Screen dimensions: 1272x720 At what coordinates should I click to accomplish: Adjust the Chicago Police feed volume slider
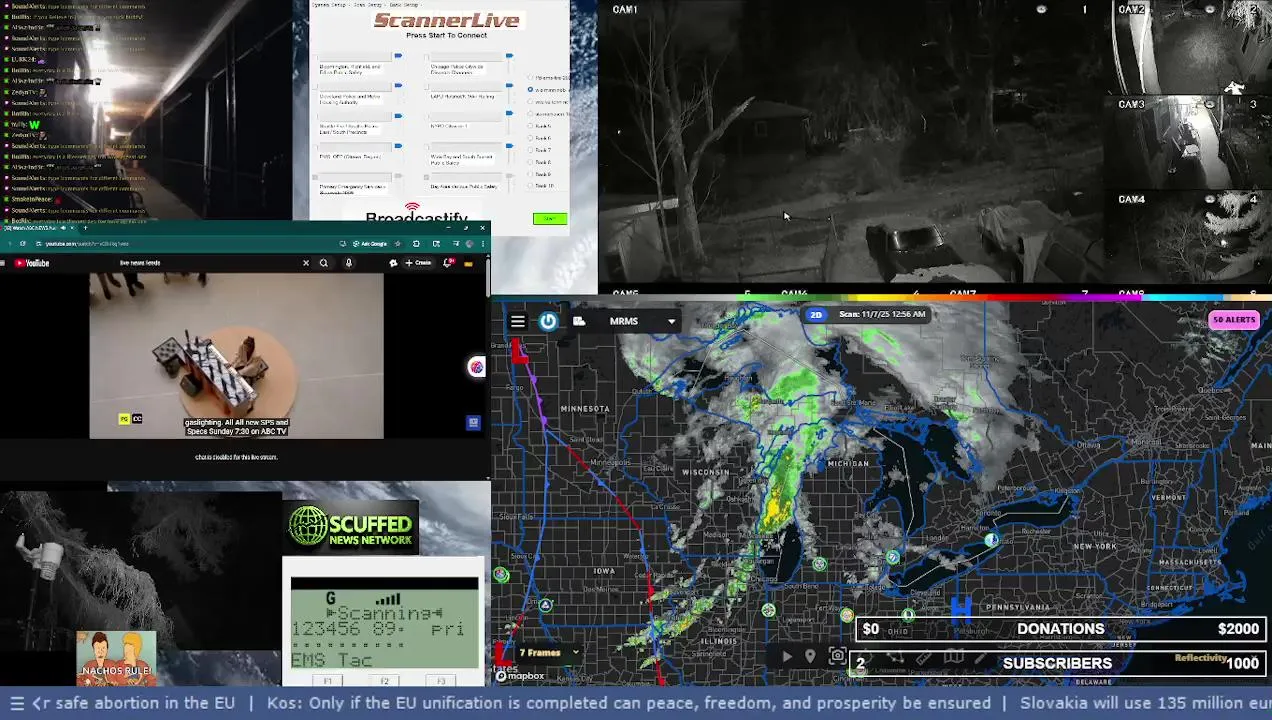click(x=509, y=56)
